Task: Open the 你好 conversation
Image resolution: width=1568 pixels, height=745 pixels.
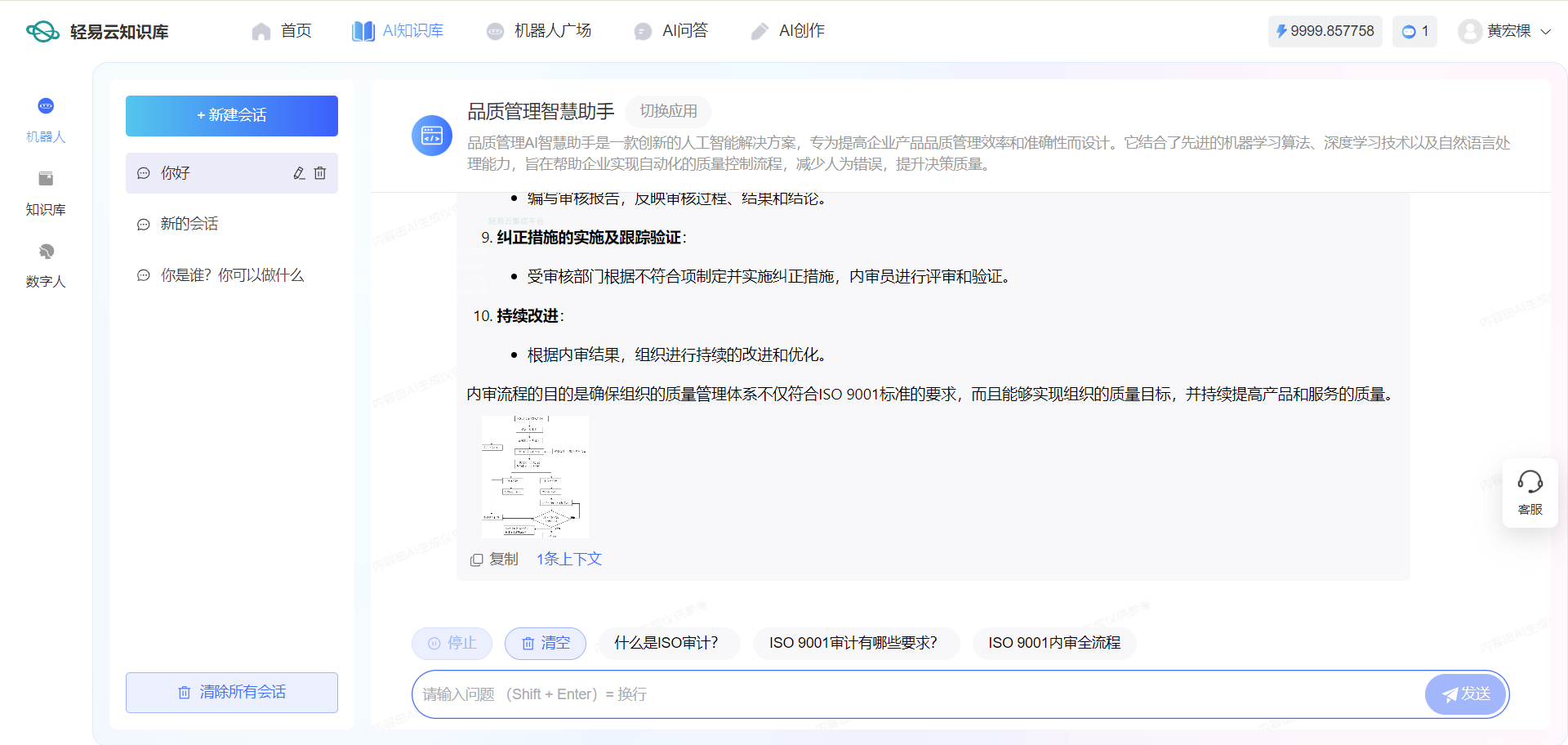Action: pyautogui.click(x=232, y=173)
